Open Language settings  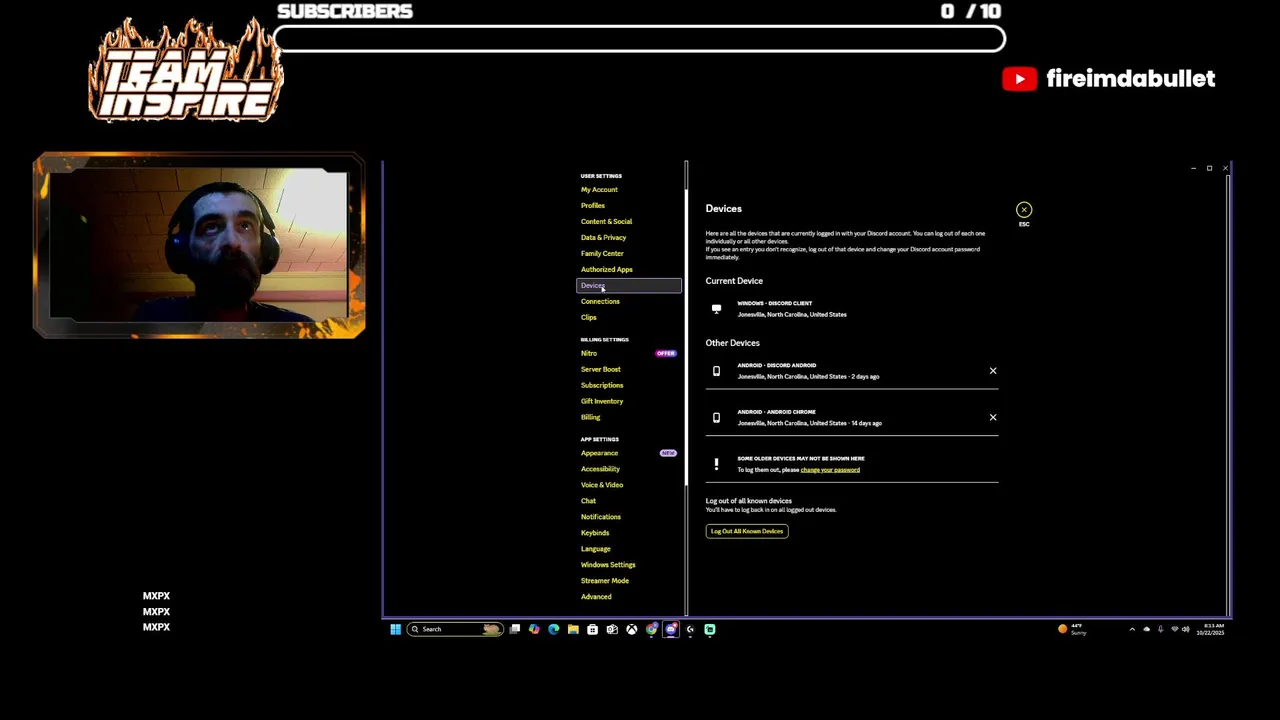click(x=595, y=549)
